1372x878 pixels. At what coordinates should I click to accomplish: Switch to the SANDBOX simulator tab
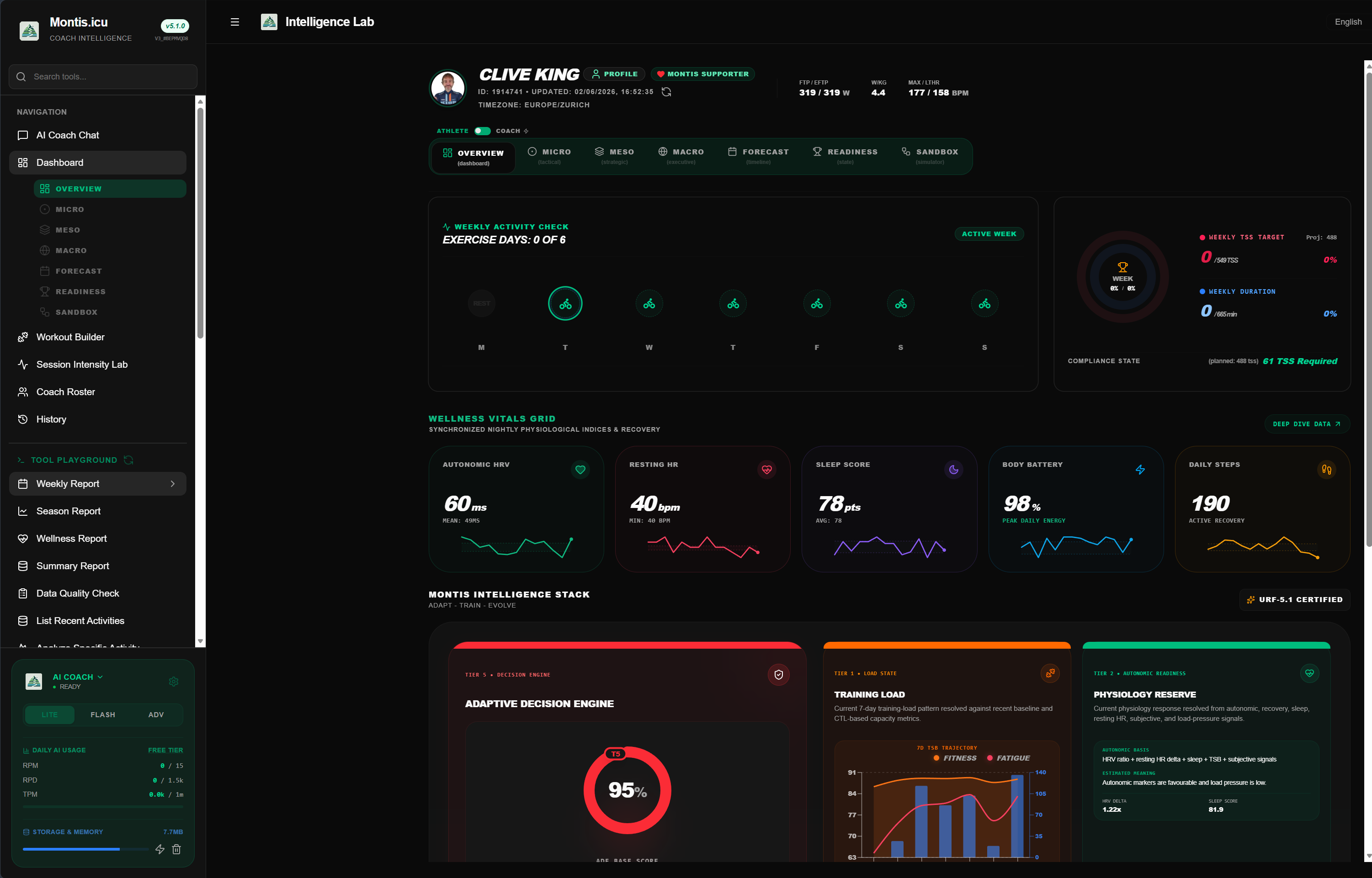coord(930,156)
